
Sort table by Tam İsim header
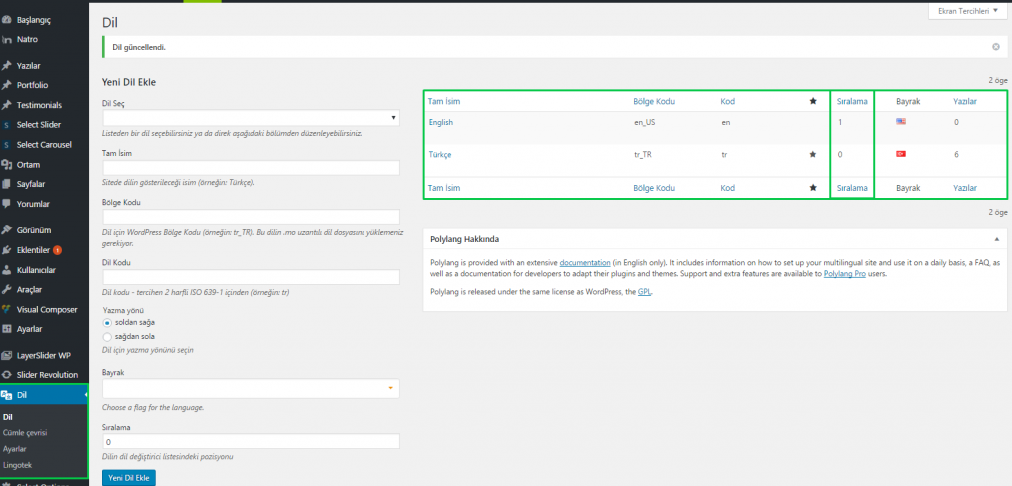tap(444, 101)
